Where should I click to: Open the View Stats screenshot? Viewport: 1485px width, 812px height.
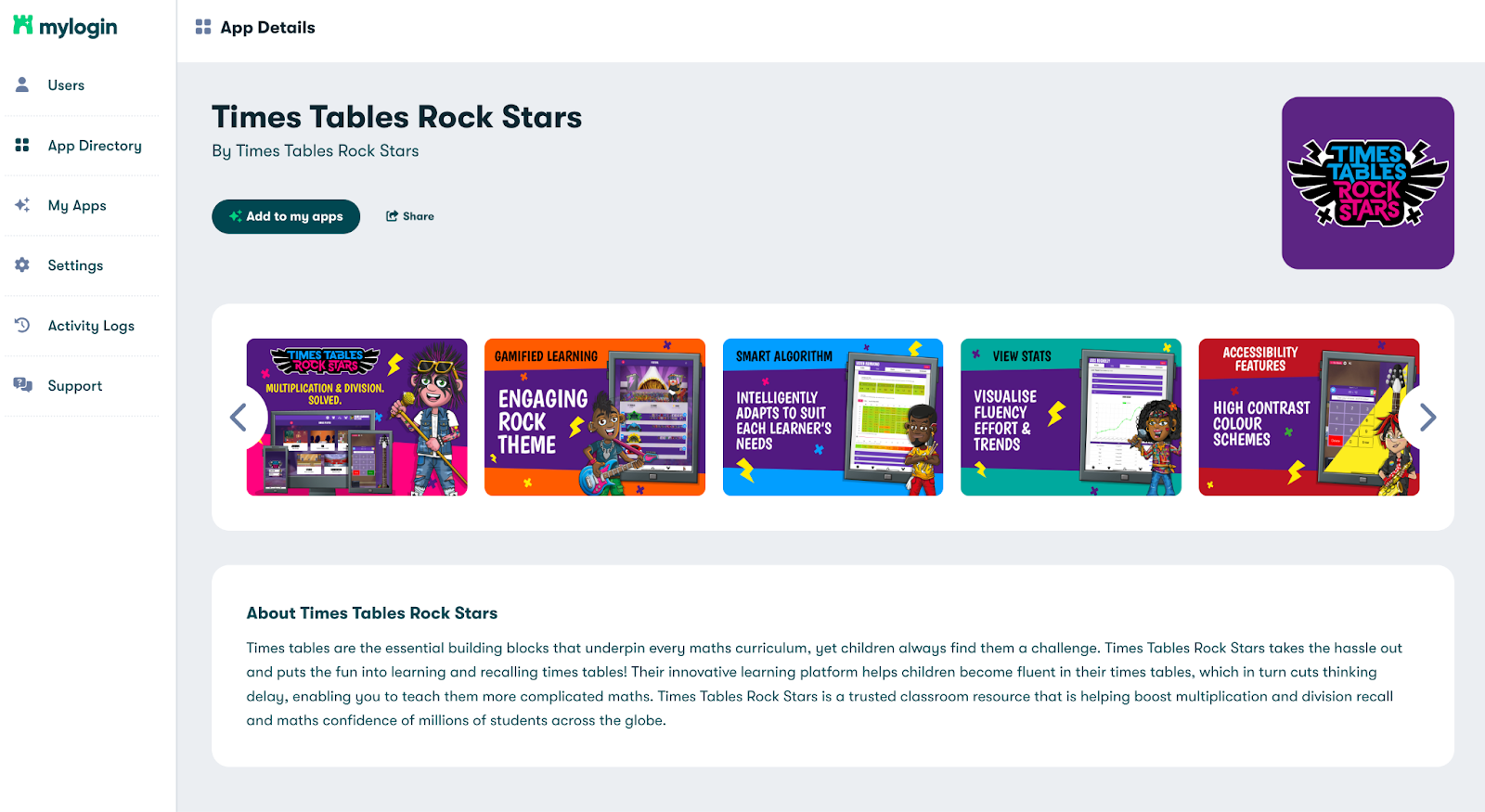click(1071, 417)
